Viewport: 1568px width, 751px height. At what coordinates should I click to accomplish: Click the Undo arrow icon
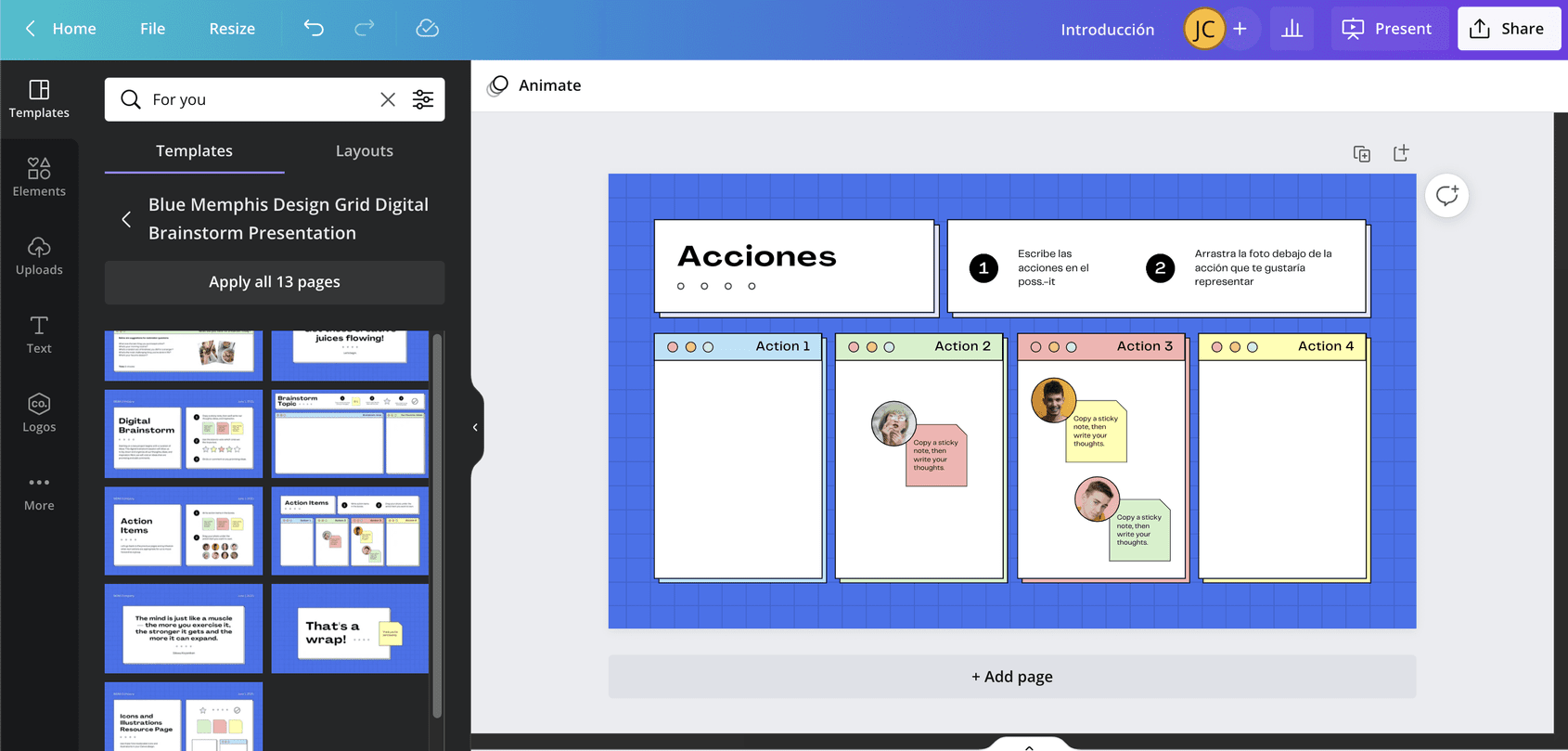click(314, 29)
